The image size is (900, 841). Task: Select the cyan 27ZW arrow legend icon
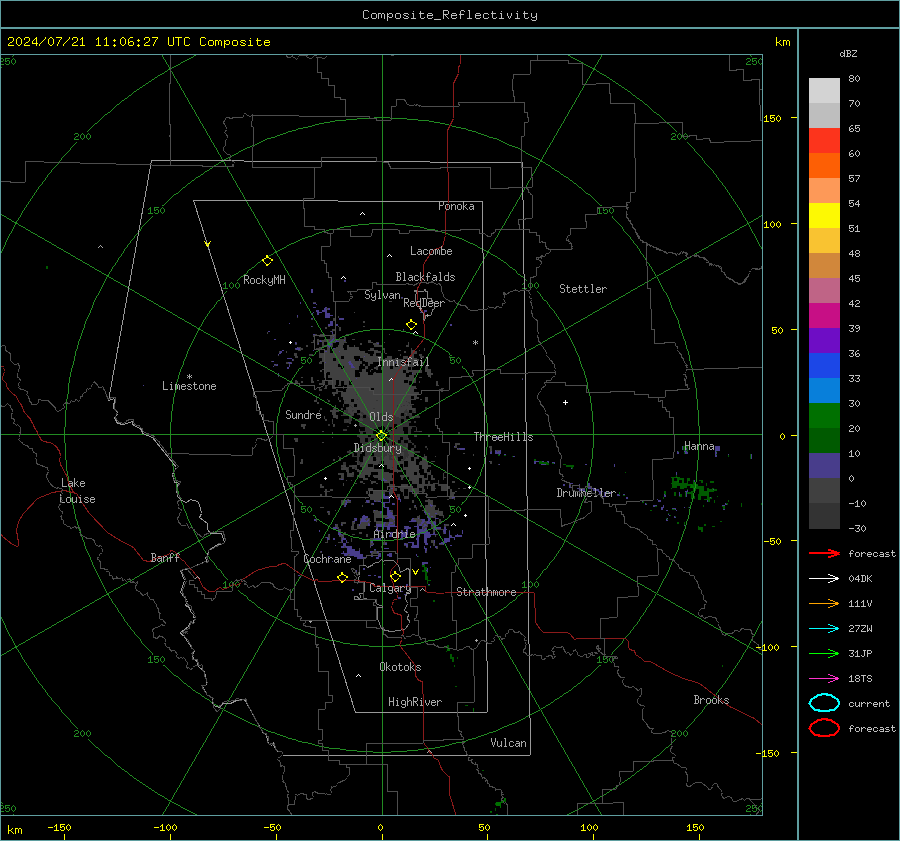824,629
